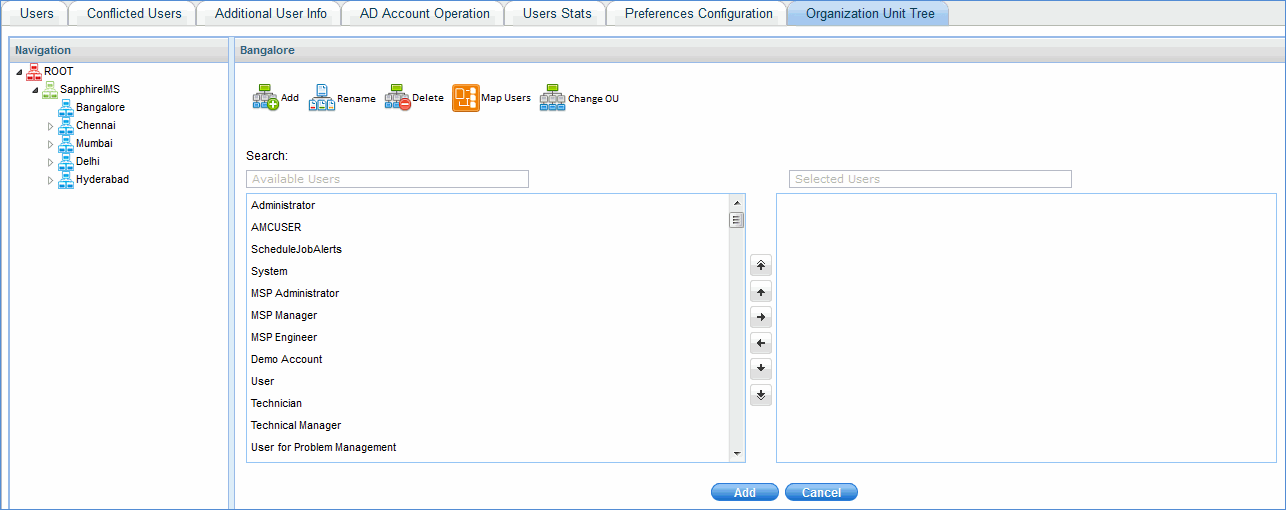Click the left arrow to remove user
Image resolution: width=1286 pixels, height=510 pixels.
click(761, 343)
